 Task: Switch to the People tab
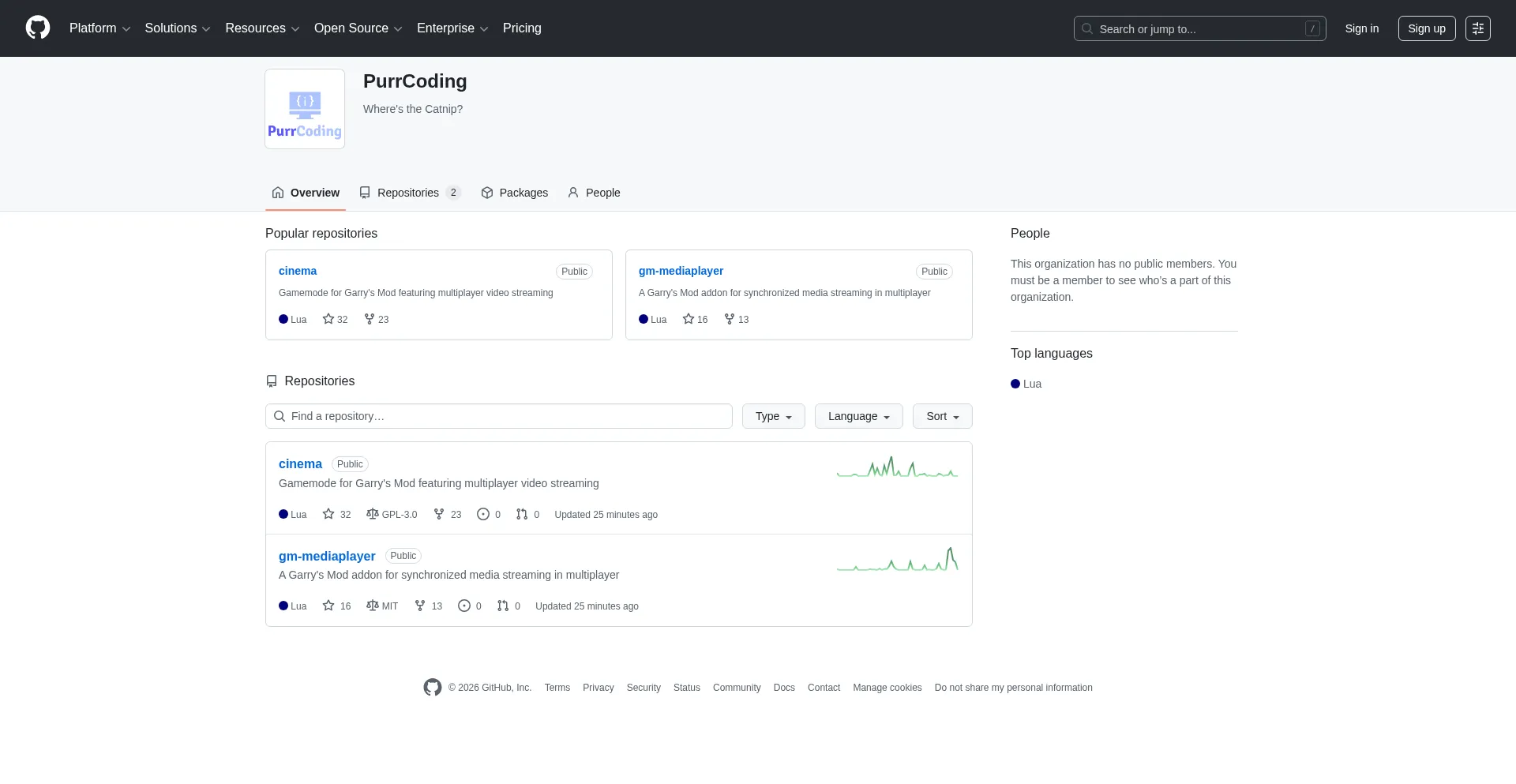[x=594, y=193]
